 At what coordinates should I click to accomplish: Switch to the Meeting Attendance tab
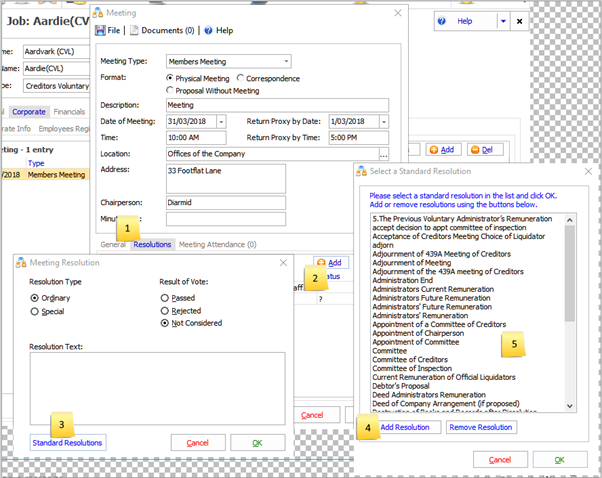click(218, 244)
